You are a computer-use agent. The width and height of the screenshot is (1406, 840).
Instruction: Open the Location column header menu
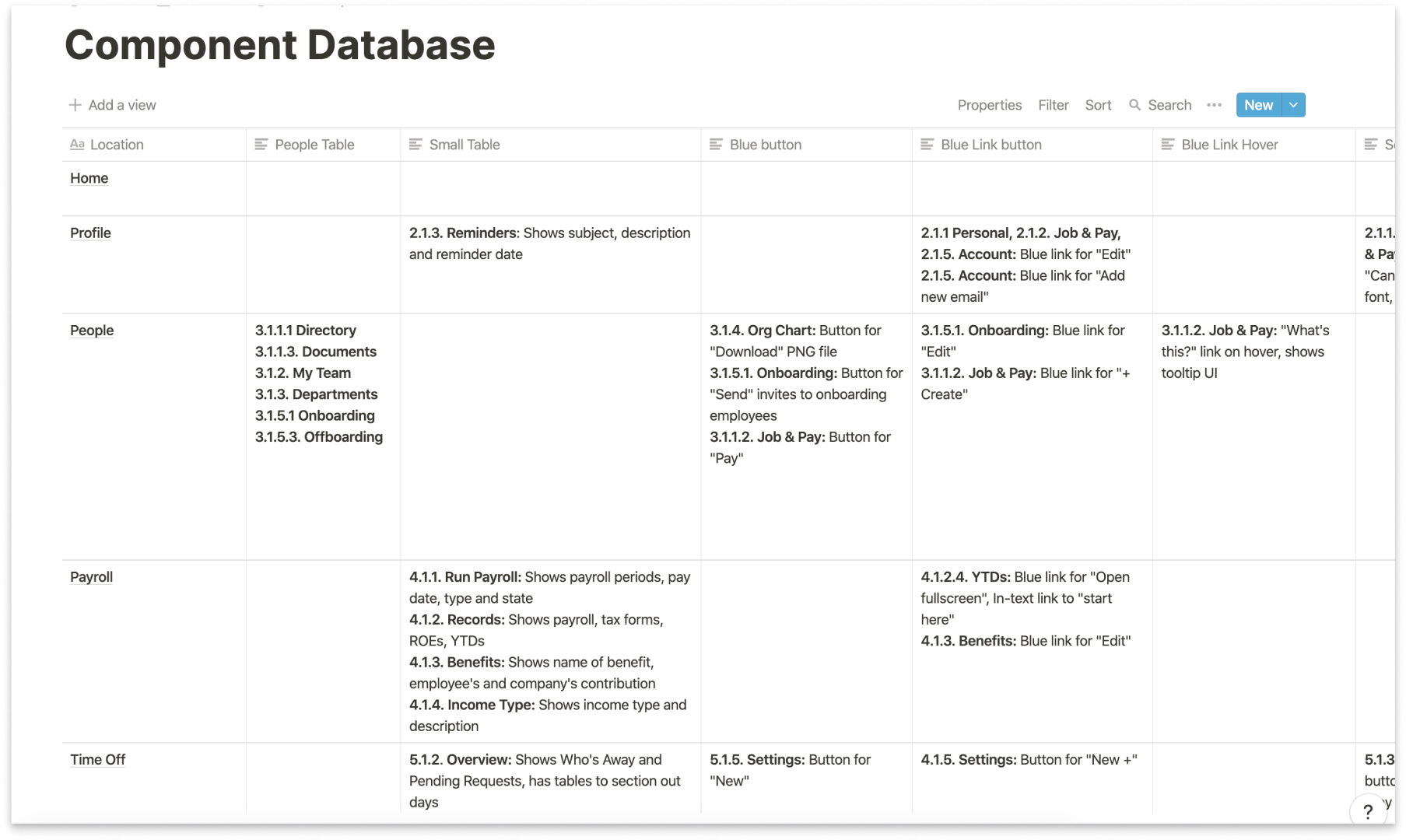coord(154,145)
